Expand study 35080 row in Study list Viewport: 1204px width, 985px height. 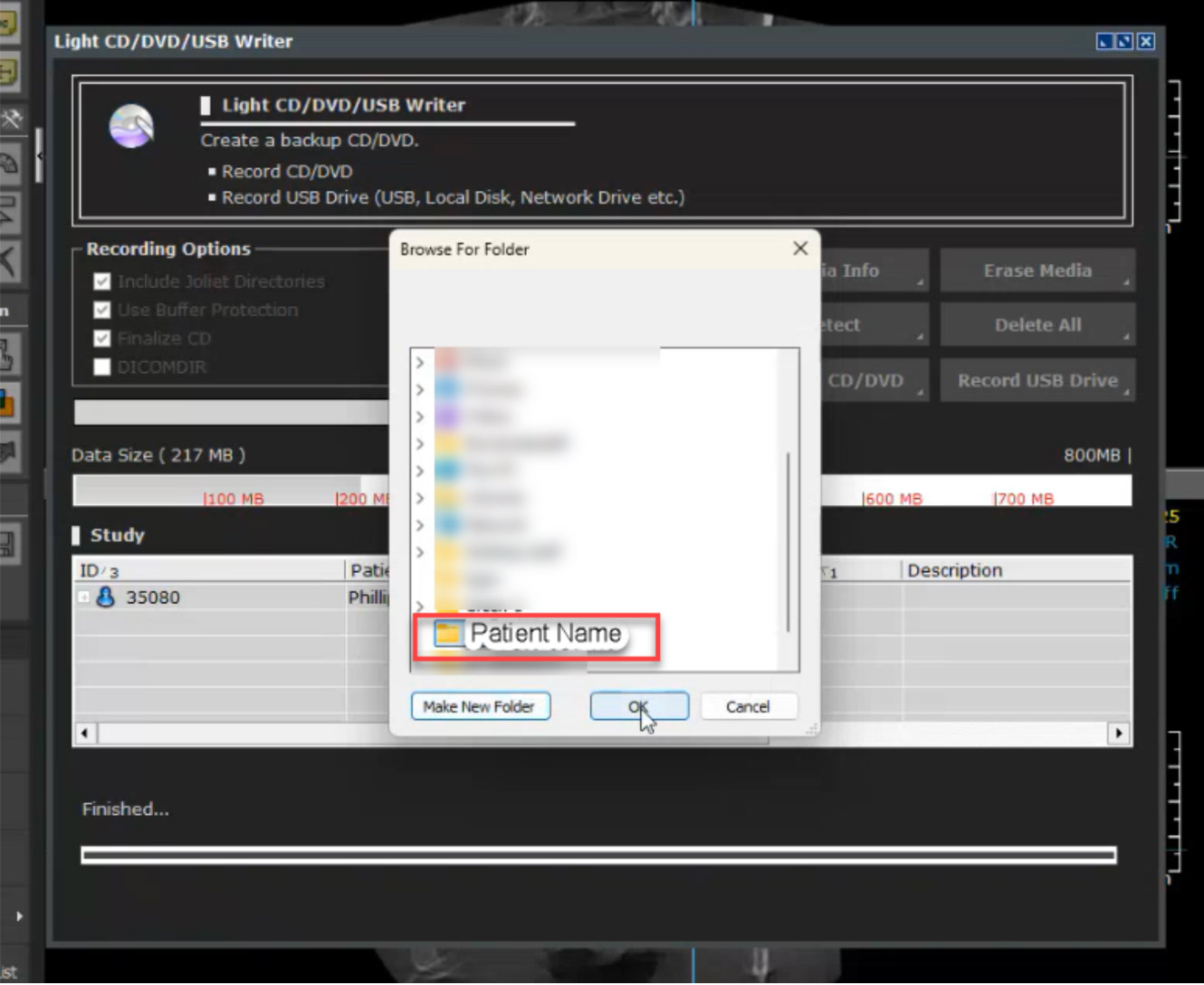point(83,598)
